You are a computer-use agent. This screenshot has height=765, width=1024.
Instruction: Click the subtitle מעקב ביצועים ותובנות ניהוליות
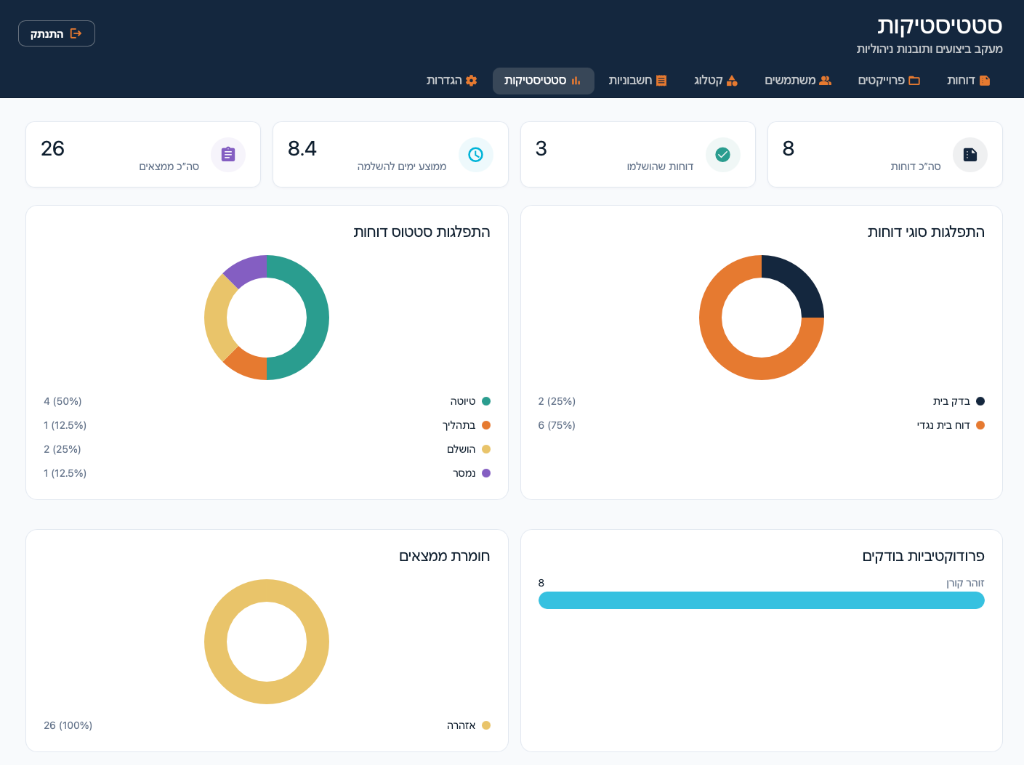(x=929, y=49)
